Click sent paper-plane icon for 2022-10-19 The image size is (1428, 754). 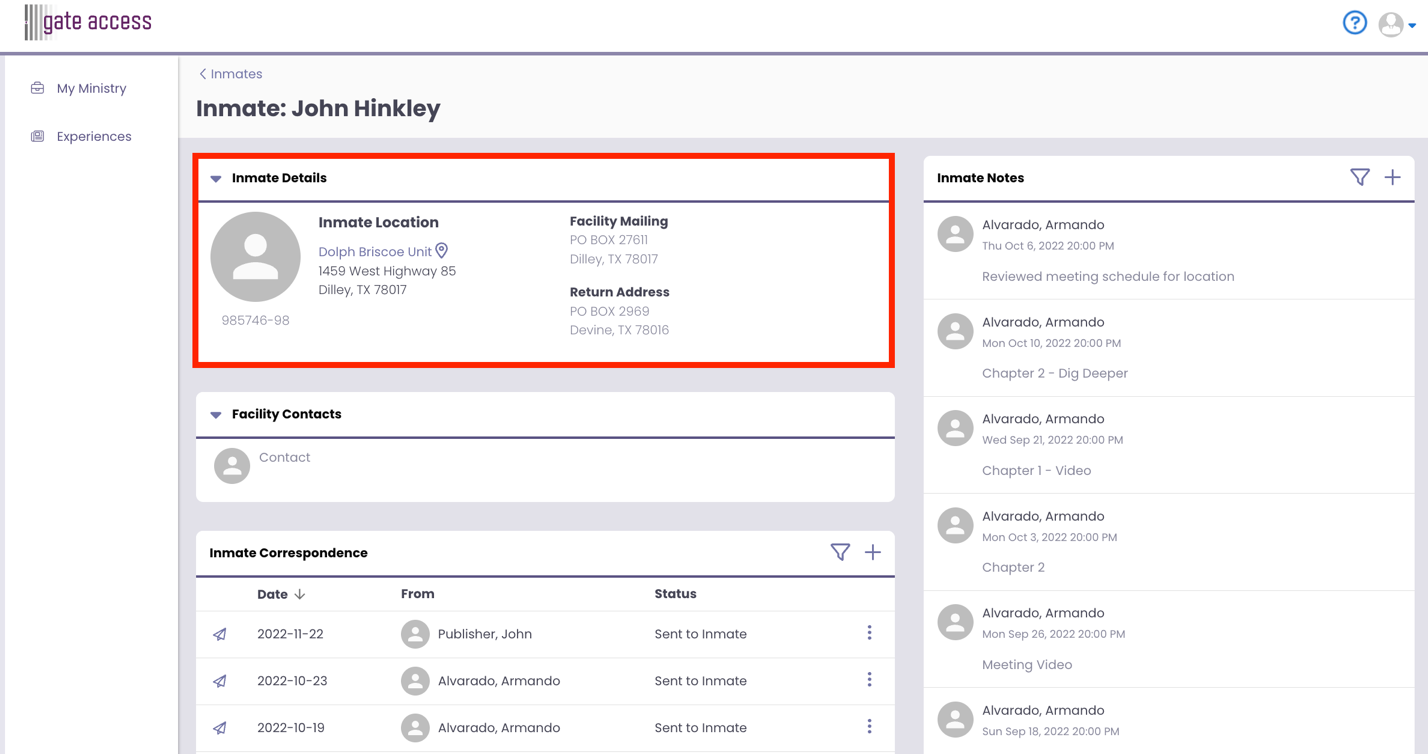tap(220, 728)
